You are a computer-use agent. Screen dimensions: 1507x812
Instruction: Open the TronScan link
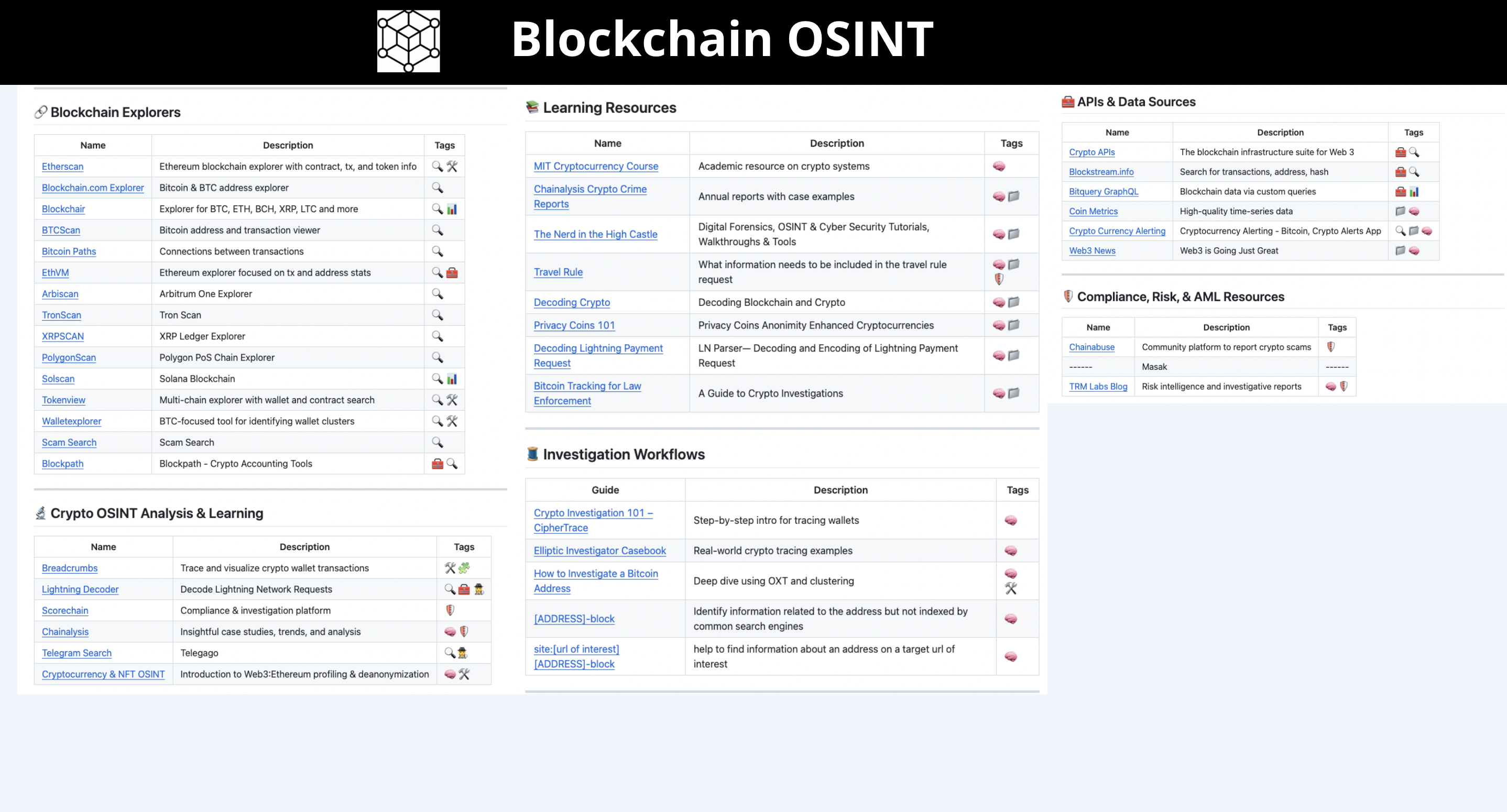click(61, 315)
